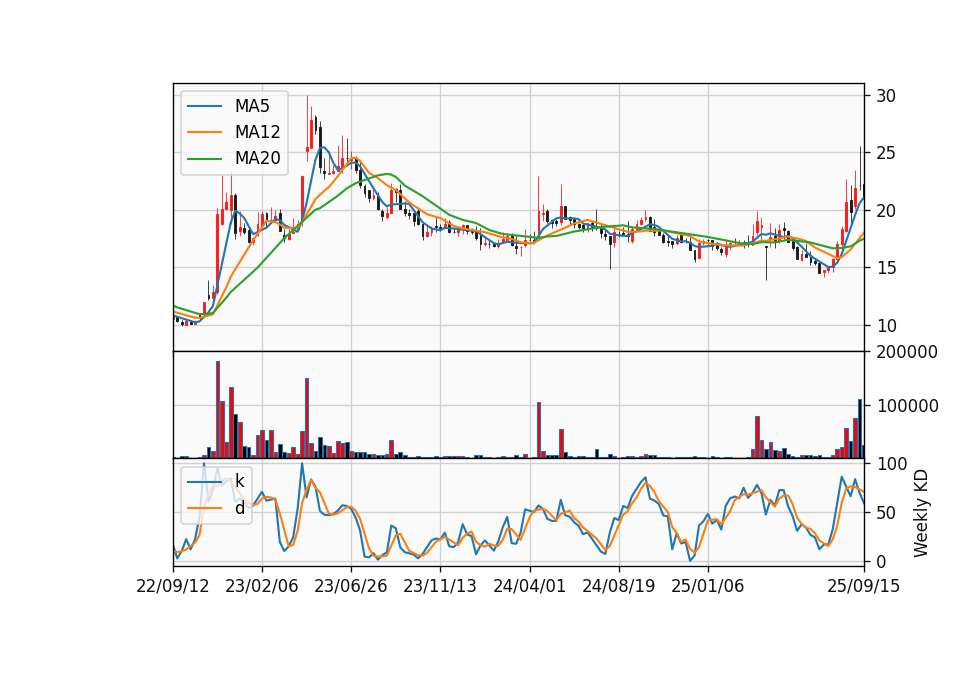Image resolution: width=960 pixels, height=690 pixels.
Task: Click the KD axis value 0
Action: coord(881,561)
